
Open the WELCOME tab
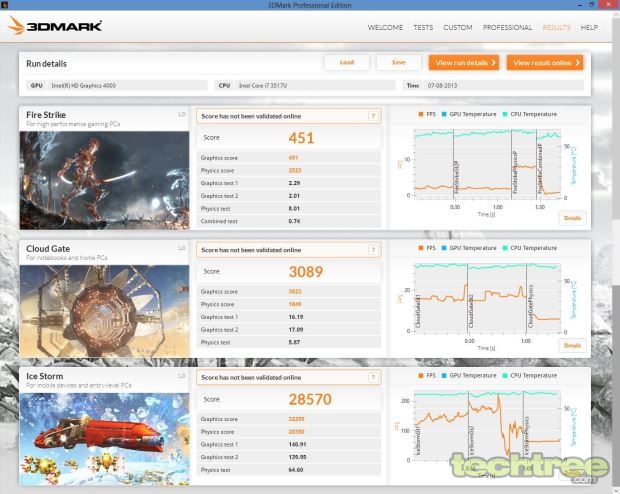385,27
